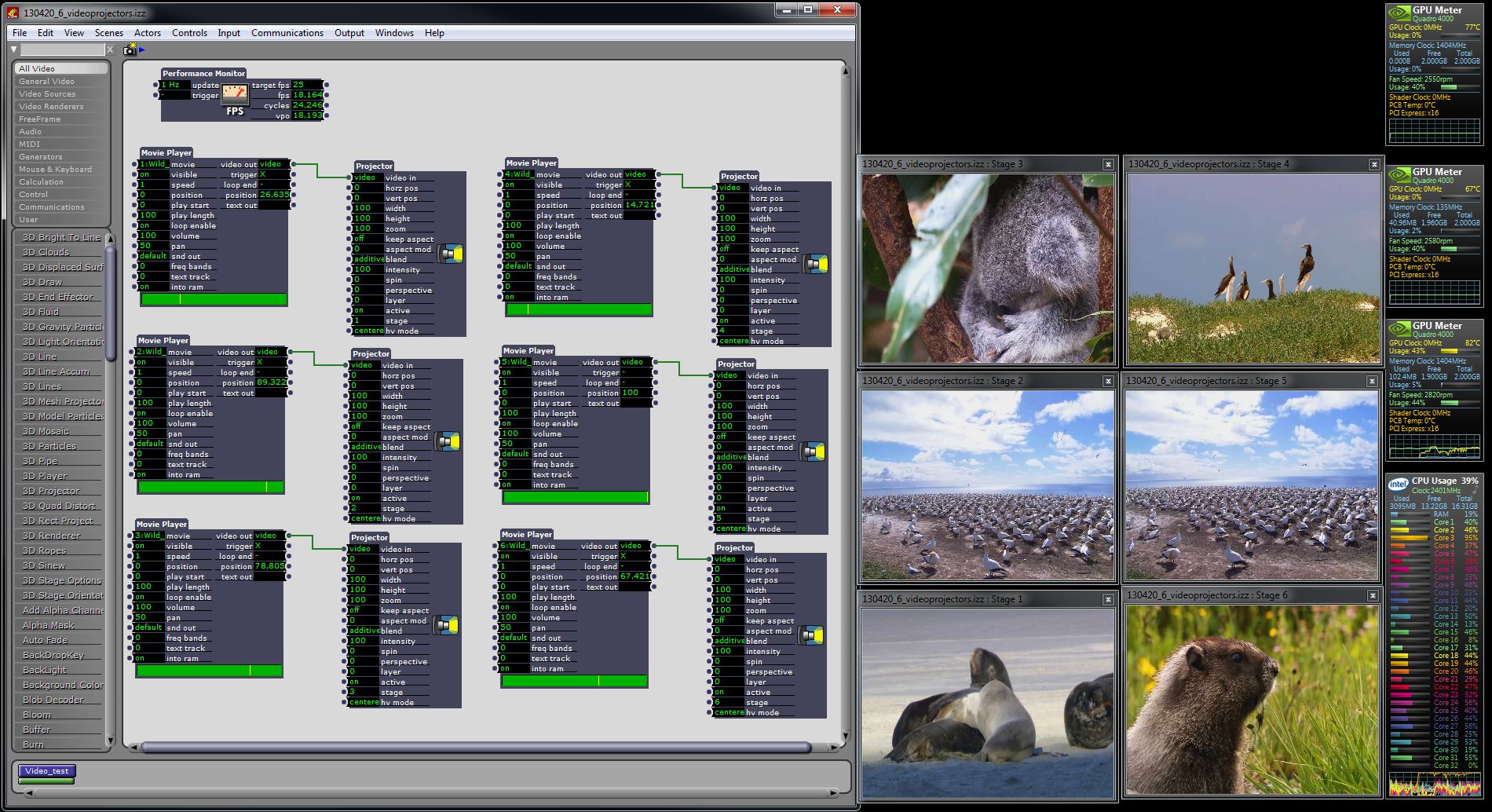Open hv mode 'centered' option in Stage 4 Projector

(733, 341)
